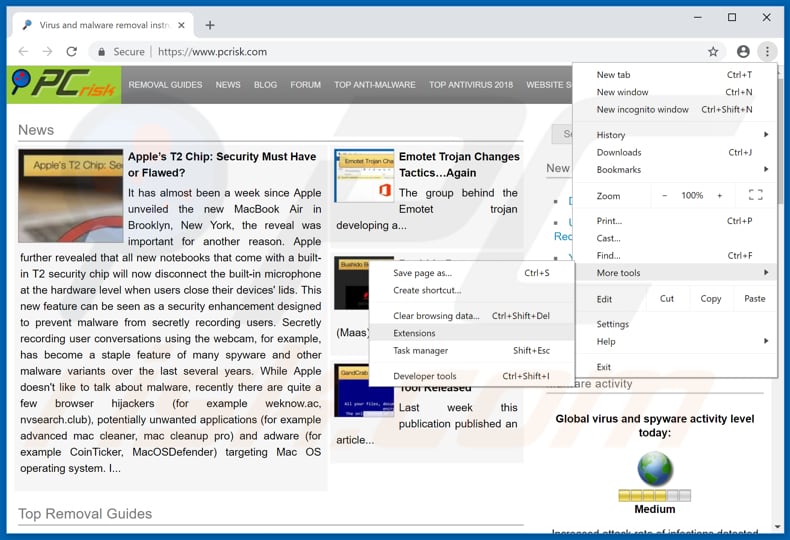This screenshot has height=540, width=790.
Task: Open the user profile icon
Action: [x=743, y=52]
